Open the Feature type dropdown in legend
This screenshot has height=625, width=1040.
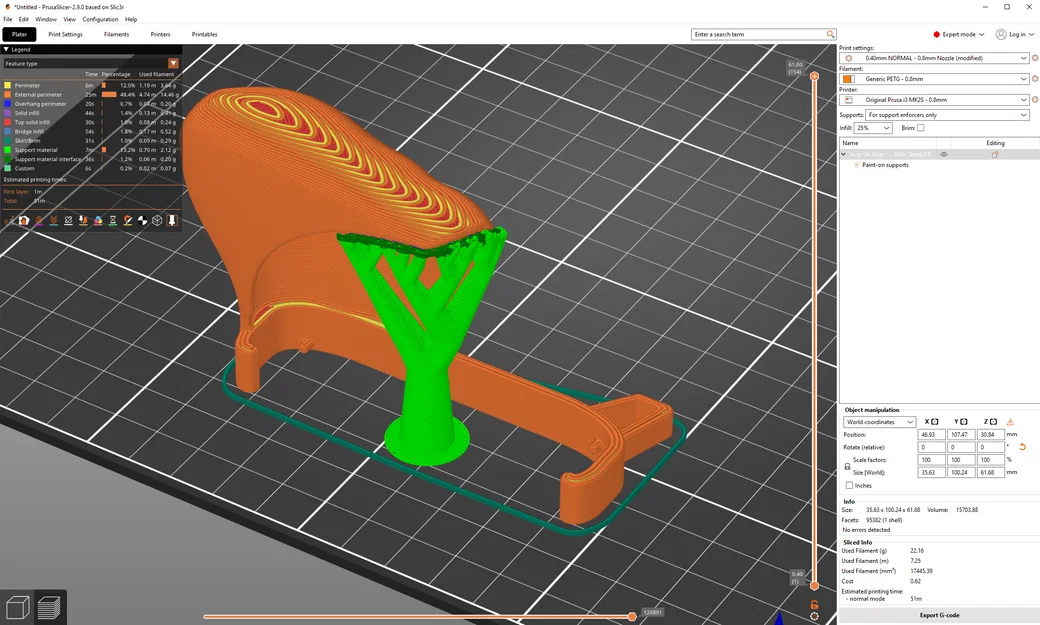coord(91,63)
